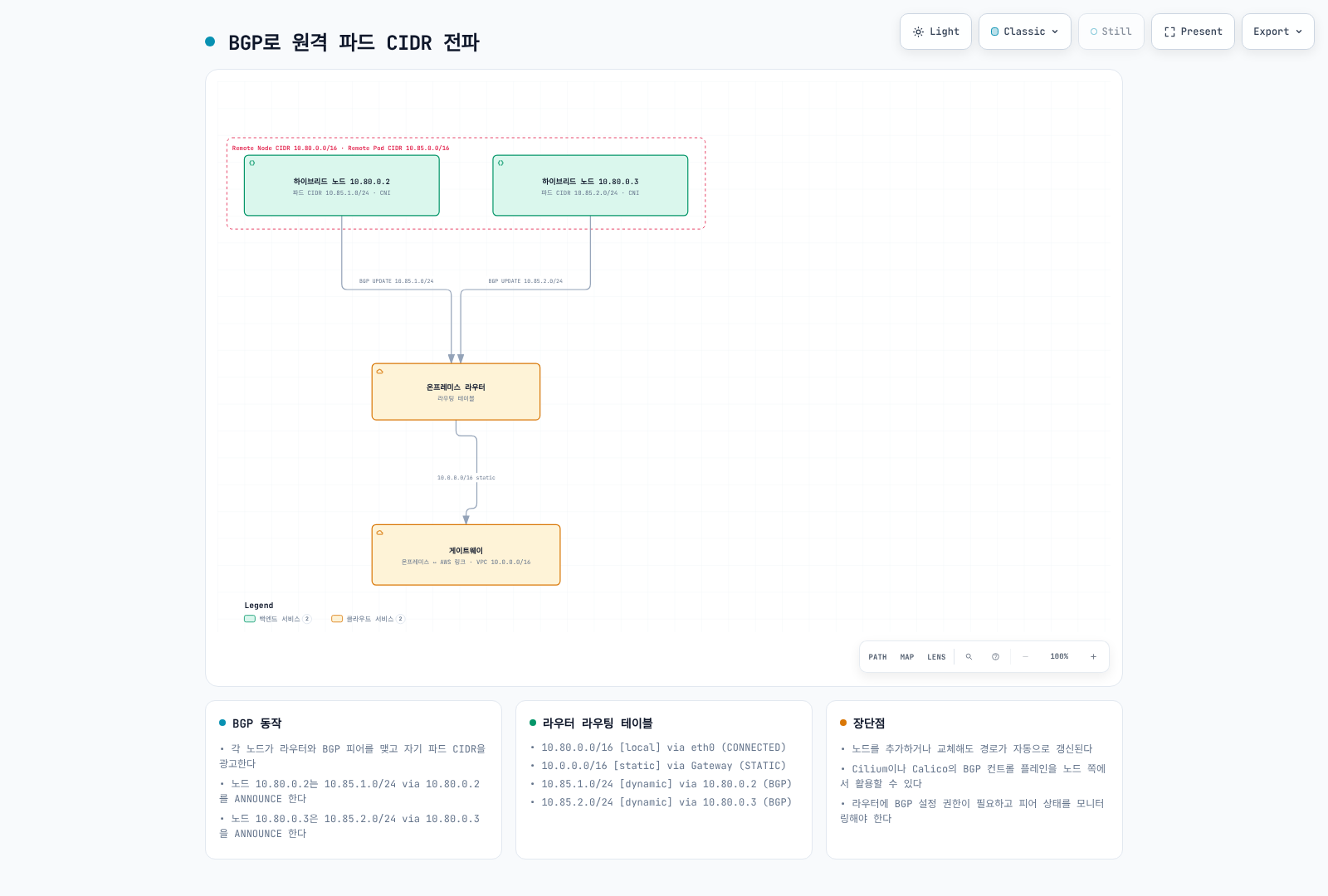Click the search magnifier icon in canvas toolbar
1328x896 pixels.
(x=969, y=657)
